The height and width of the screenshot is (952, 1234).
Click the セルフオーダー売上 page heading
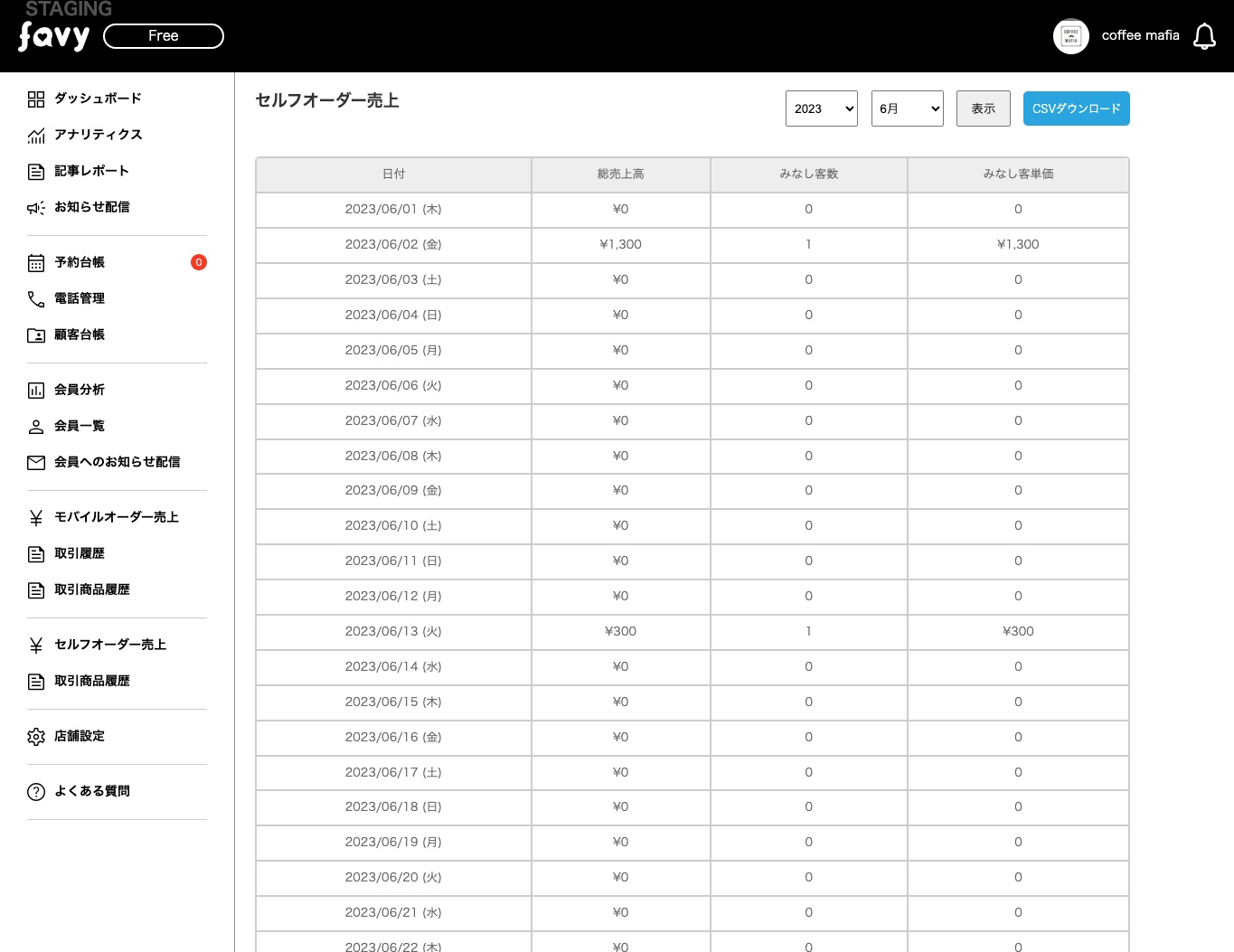pyautogui.click(x=327, y=100)
